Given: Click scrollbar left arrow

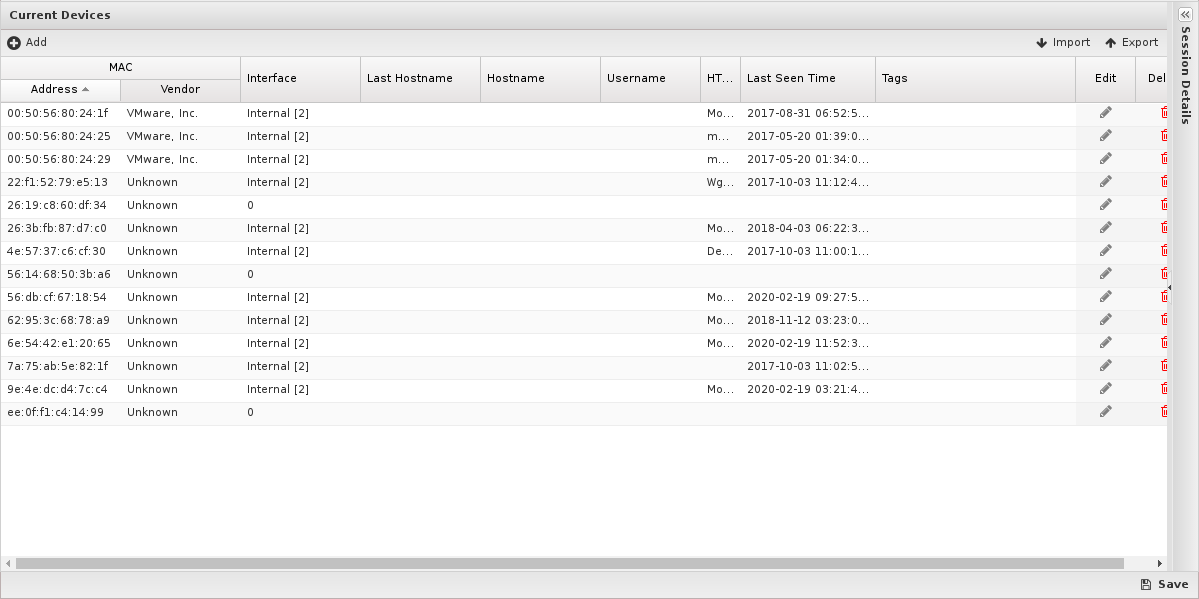Looking at the screenshot, I should [x=8, y=564].
